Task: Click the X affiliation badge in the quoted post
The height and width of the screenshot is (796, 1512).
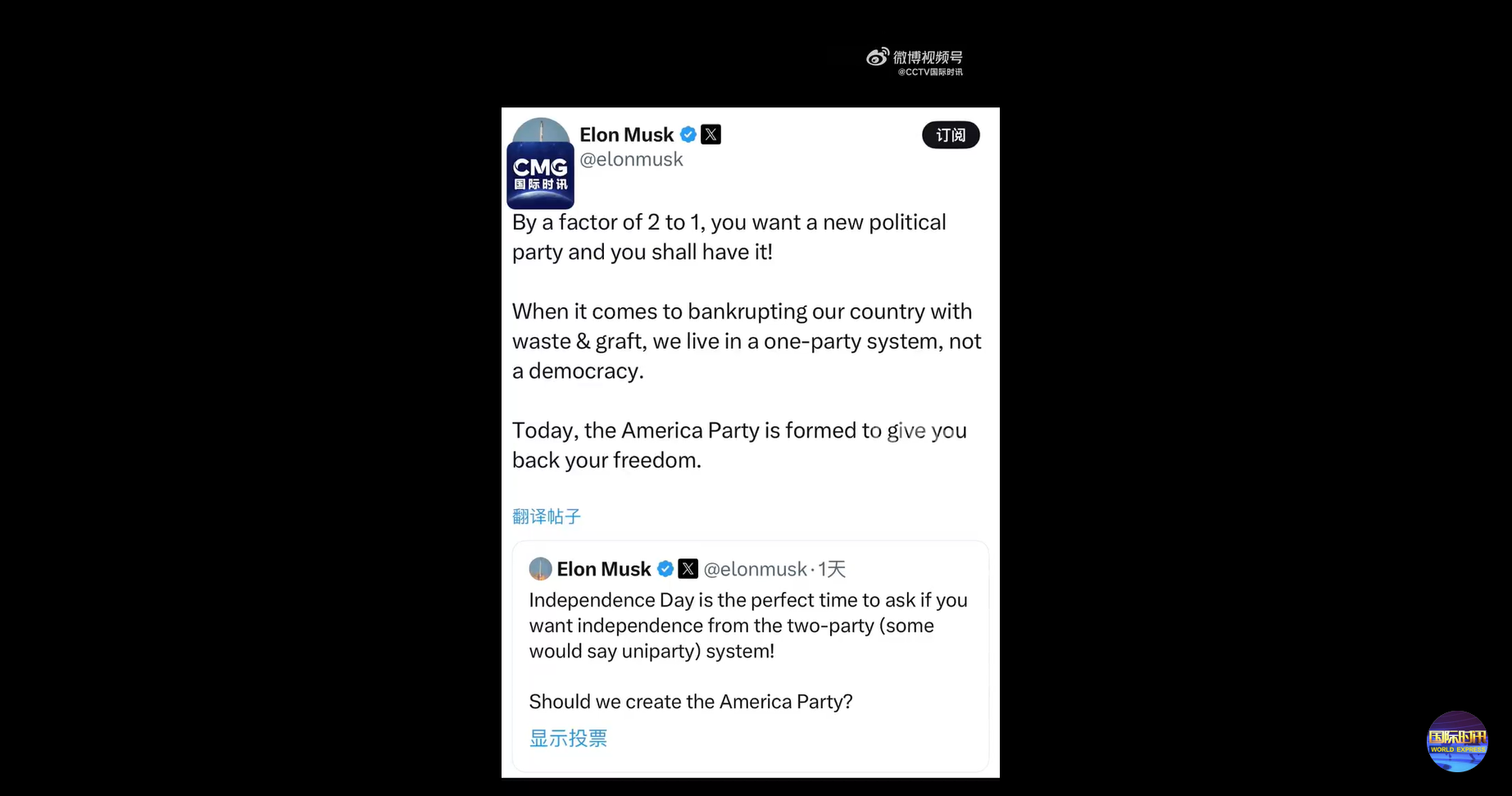Action: (x=688, y=569)
